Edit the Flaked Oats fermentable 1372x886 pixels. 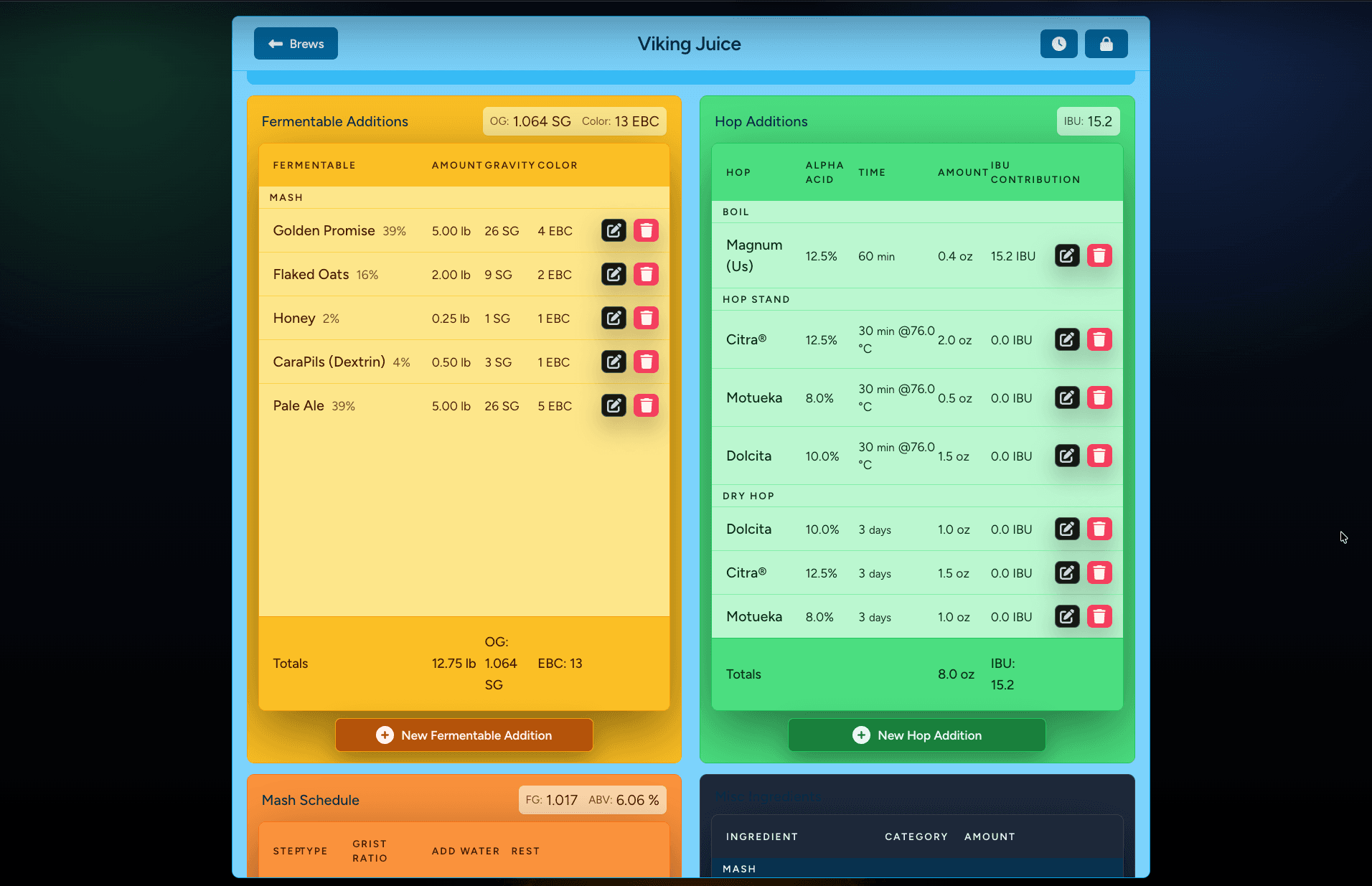coord(614,274)
